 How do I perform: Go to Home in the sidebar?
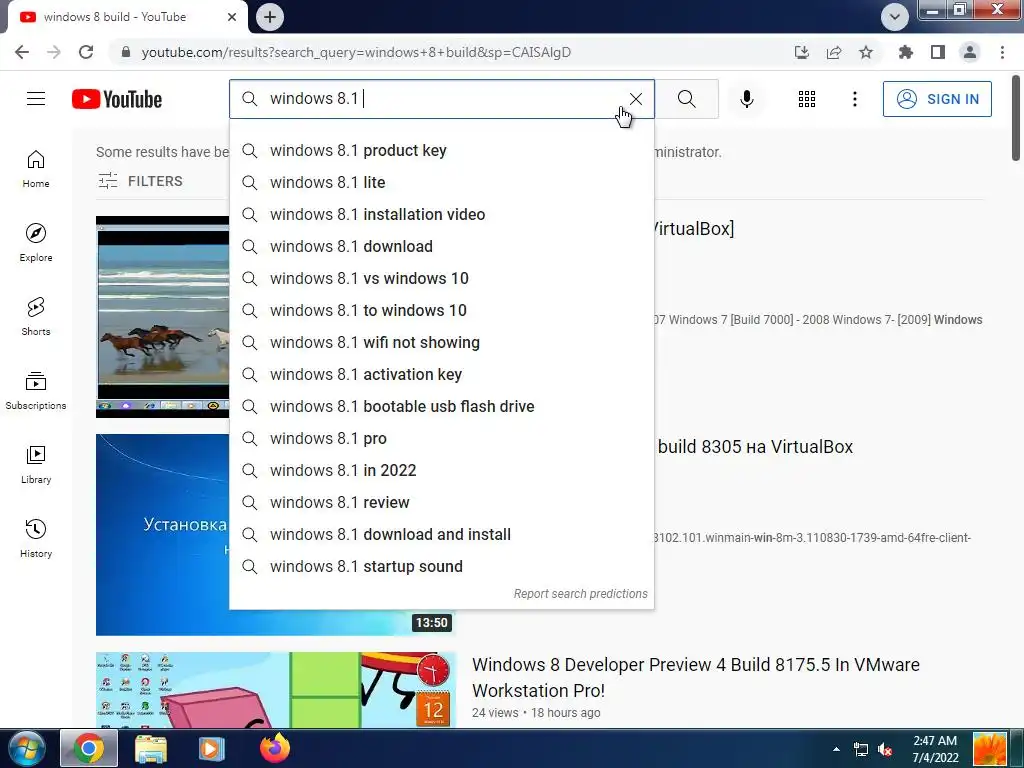[36, 169]
